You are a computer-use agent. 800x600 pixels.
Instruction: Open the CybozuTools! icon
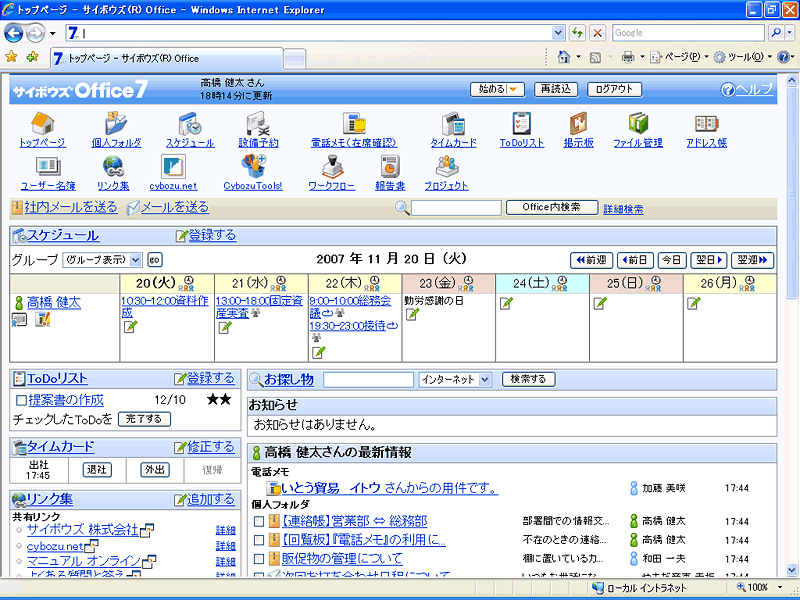point(253,167)
